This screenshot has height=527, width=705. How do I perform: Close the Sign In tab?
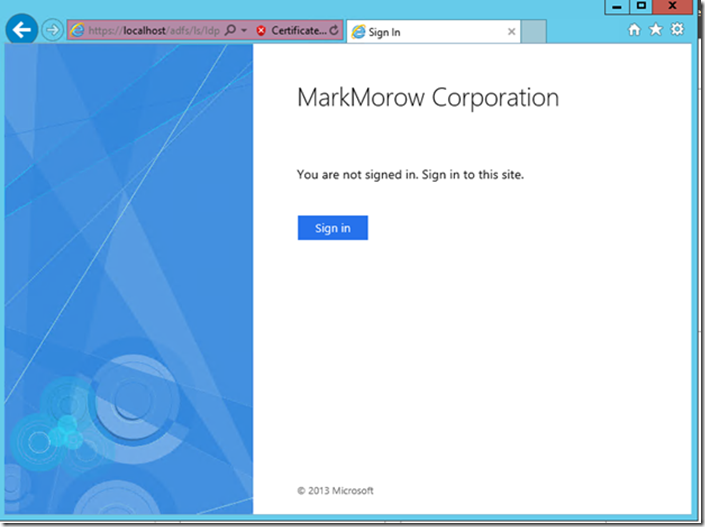511,31
